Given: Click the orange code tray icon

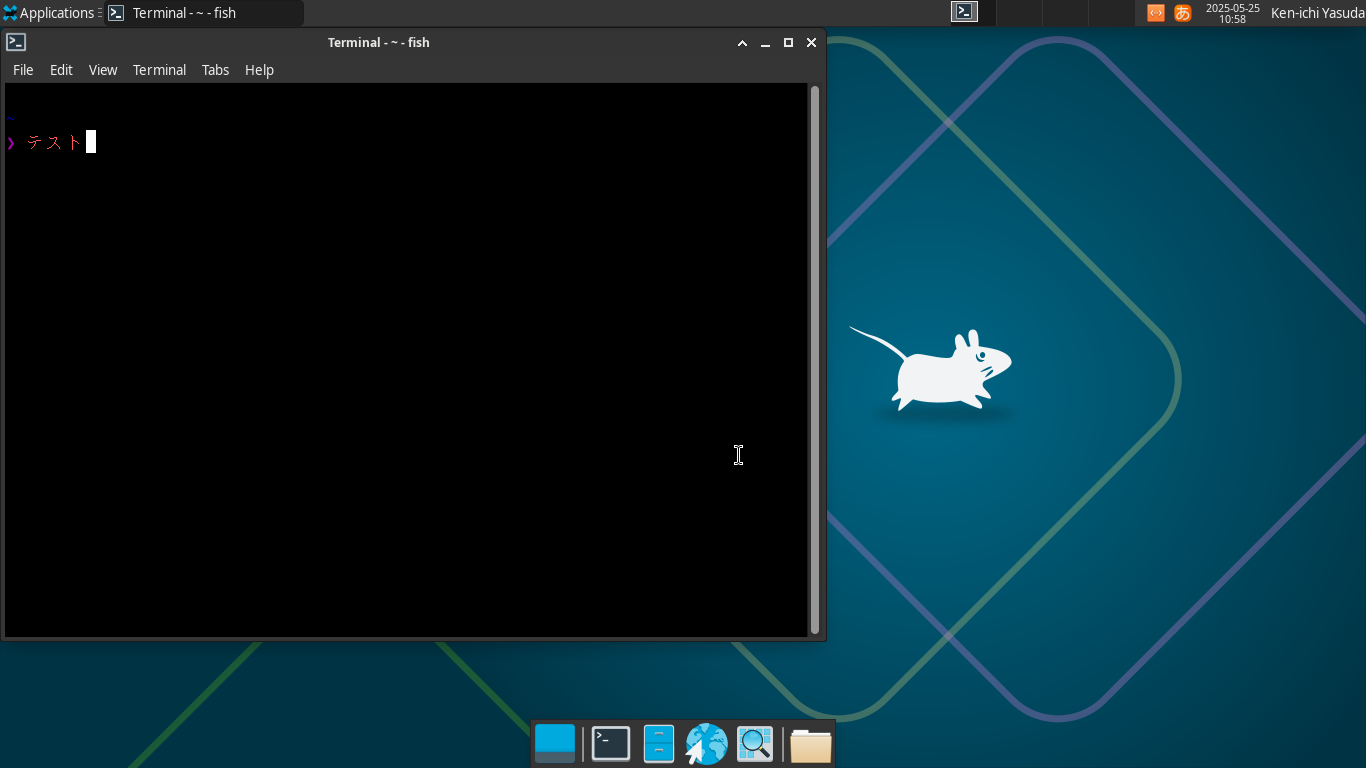Looking at the screenshot, I should click(x=1155, y=13).
